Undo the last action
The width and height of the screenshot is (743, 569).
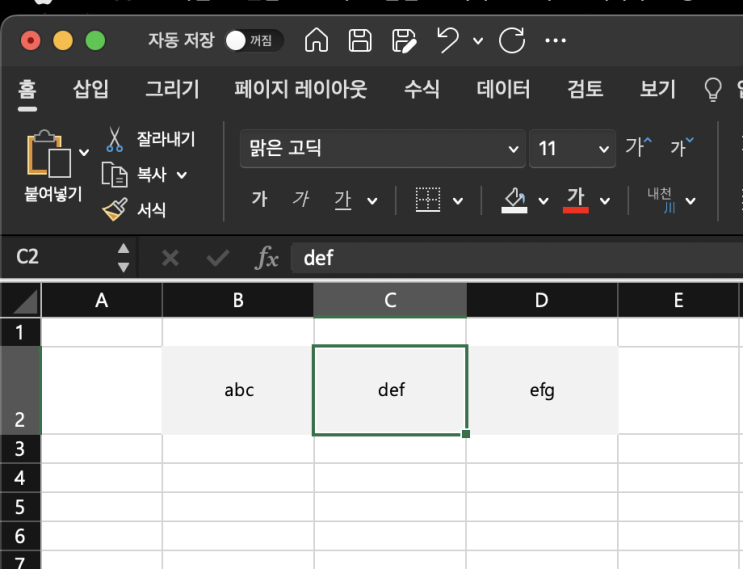[448, 40]
